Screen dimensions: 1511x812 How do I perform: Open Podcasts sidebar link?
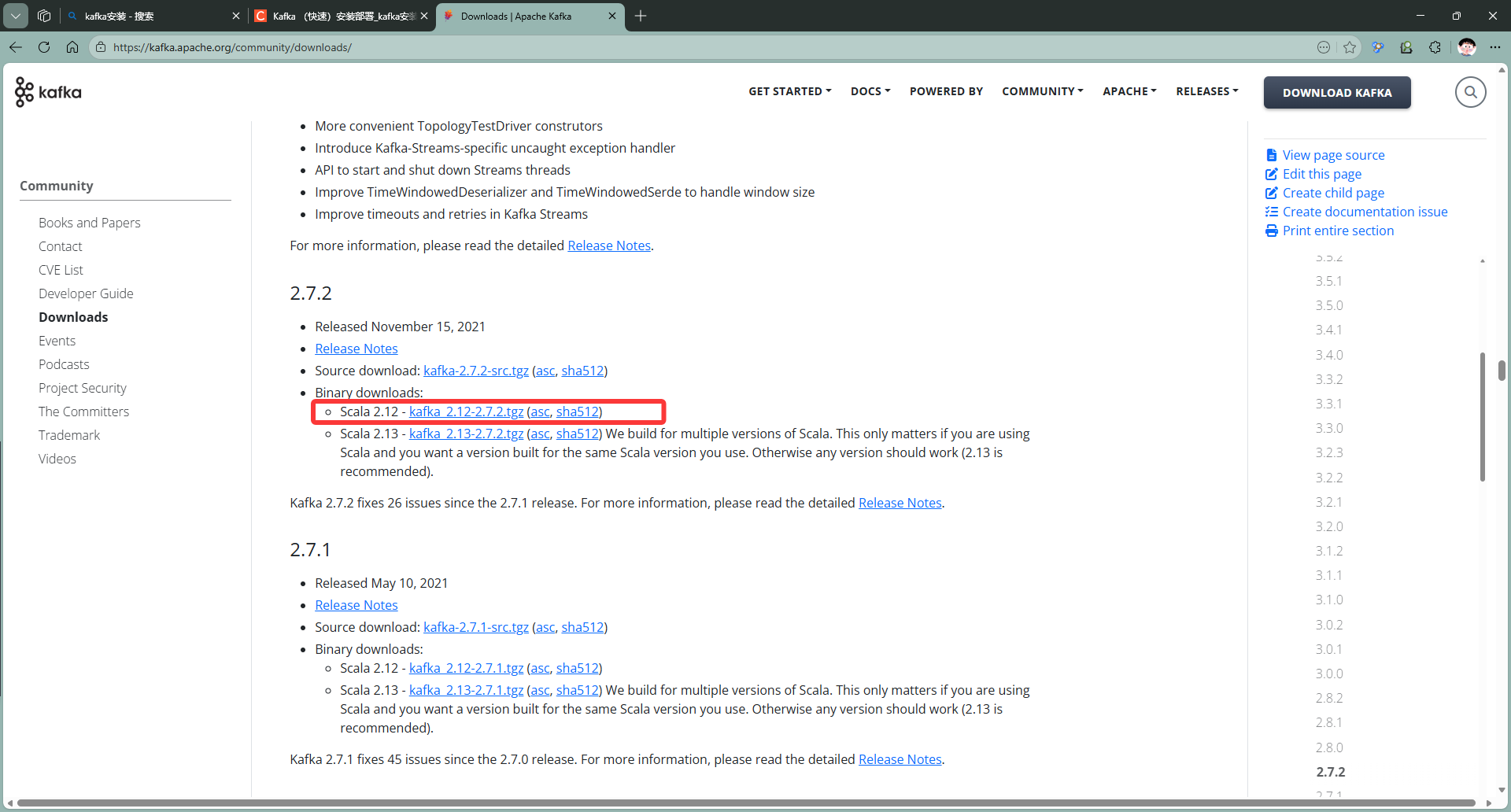[64, 364]
